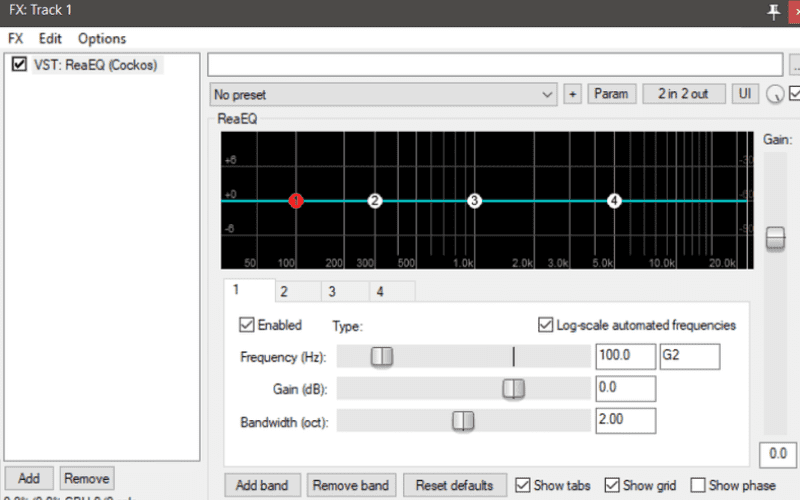The width and height of the screenshot is (800, 500).
Task: Select band point 3 on EQ graph
Action: click(x=474, y=201)
